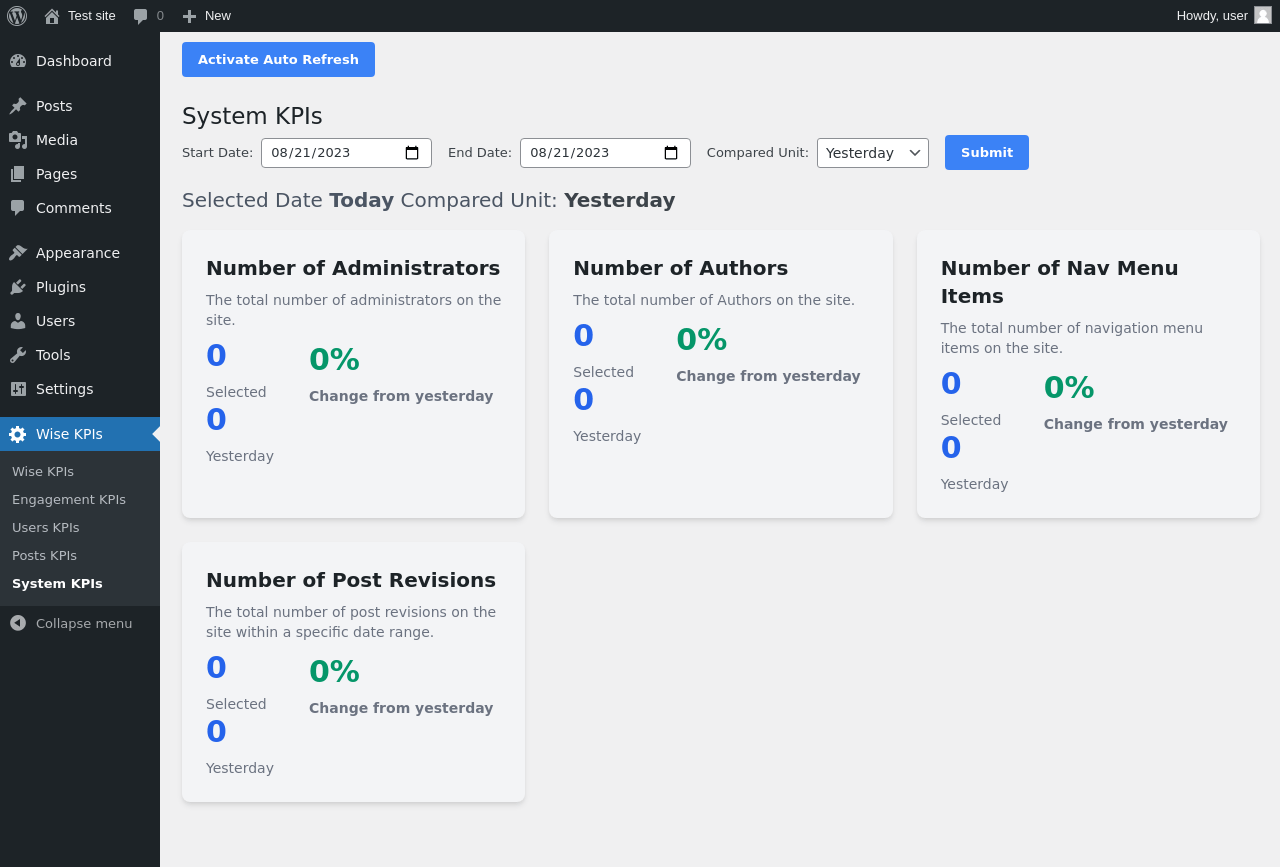Click Number of Authors heading

680,268
